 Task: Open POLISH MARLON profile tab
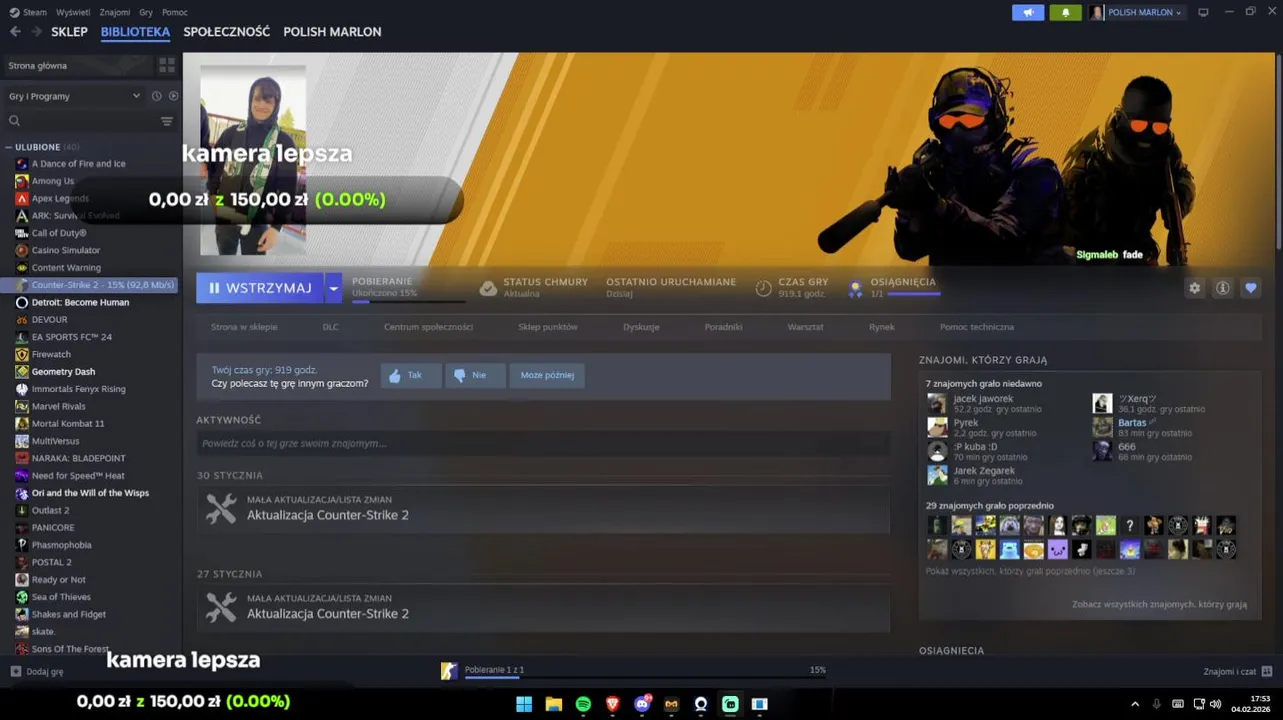[x=332, y=32]
